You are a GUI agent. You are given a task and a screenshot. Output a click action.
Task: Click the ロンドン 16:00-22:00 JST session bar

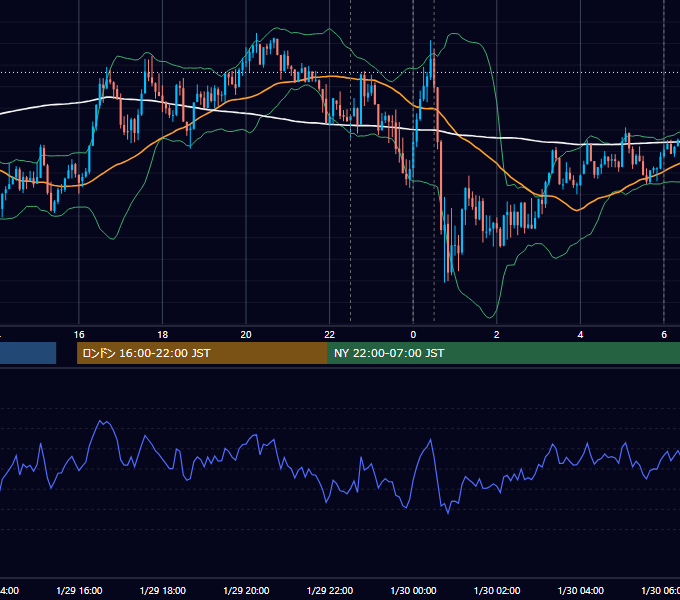[x=202, y=353]
